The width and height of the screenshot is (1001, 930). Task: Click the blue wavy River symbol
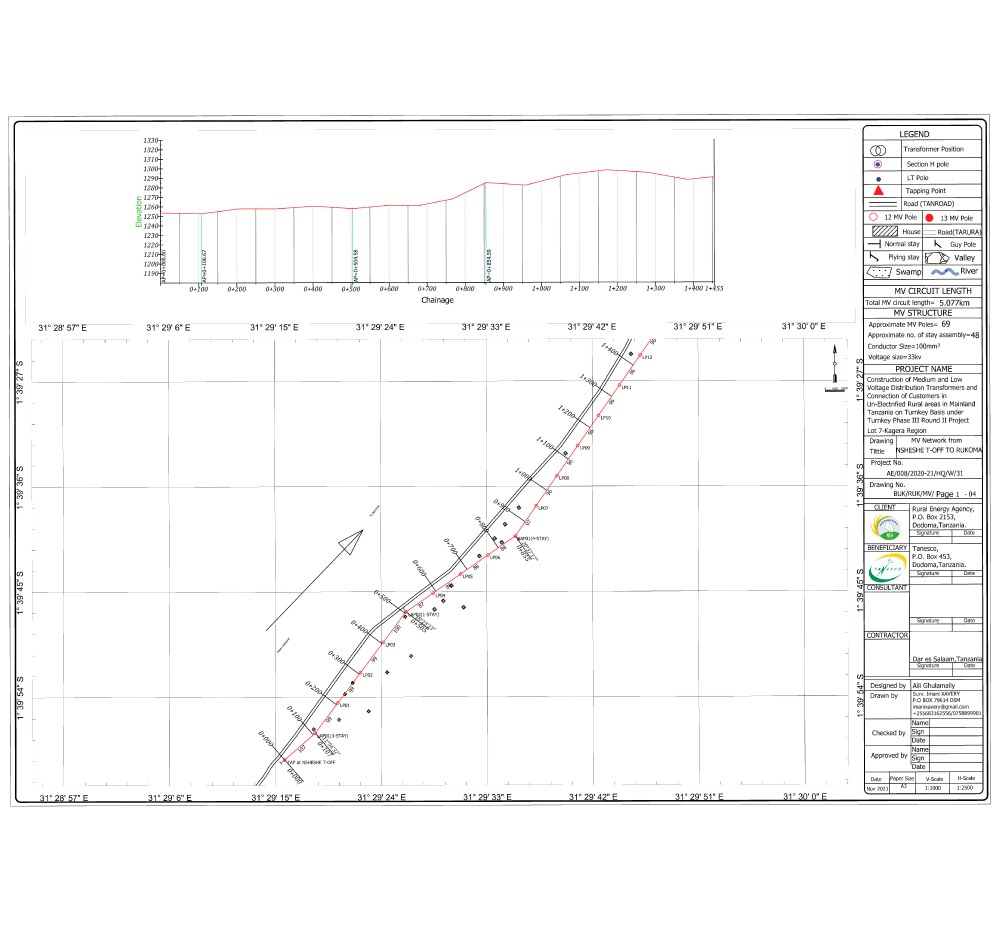pyautogui.click(x=943, y=271)
